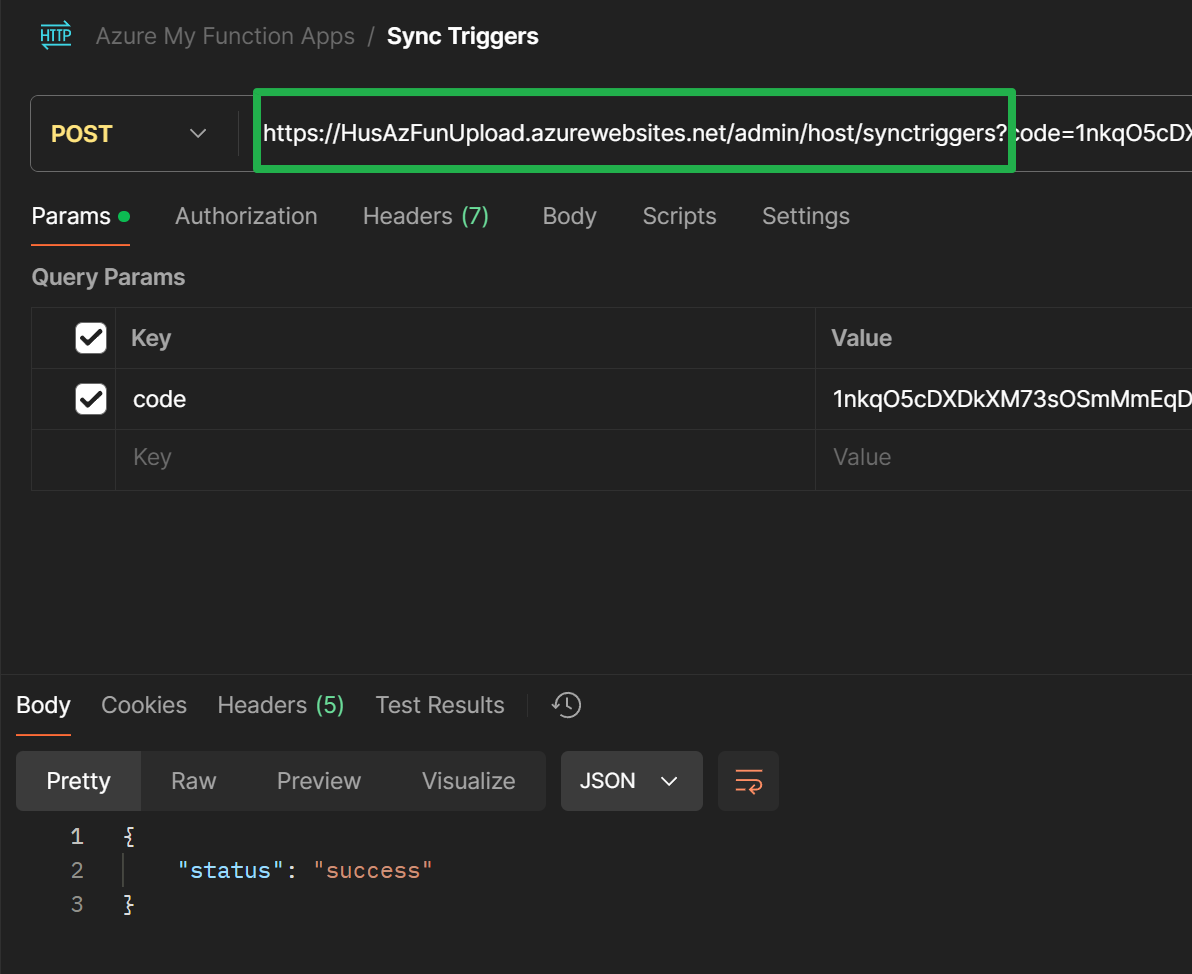The height and width of the screenshot is (974, 1192).
Task: Toggle the response line wrap icon
Action: (748, 781)
